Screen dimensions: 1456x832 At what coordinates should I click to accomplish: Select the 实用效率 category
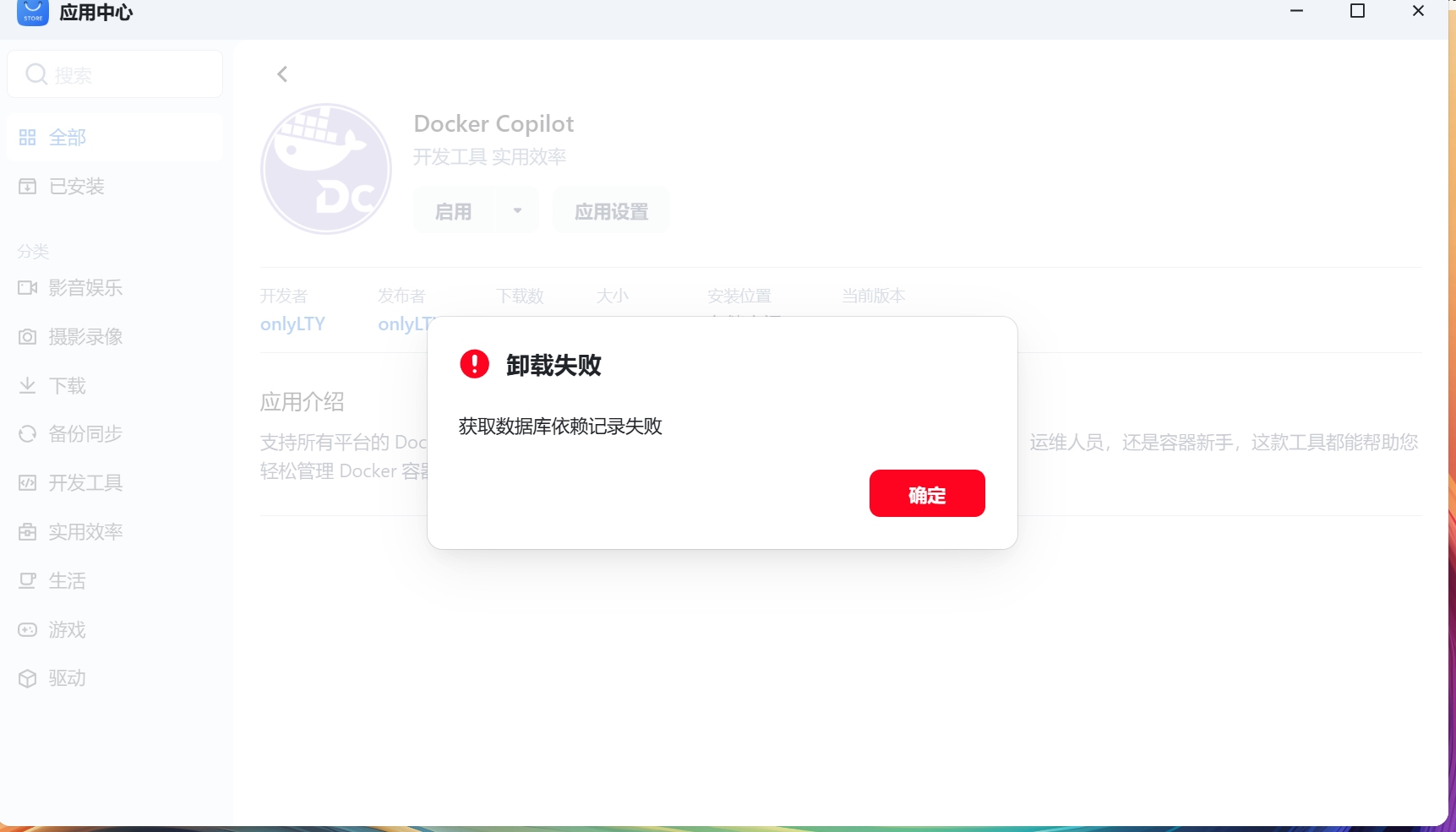coord(115,531)
